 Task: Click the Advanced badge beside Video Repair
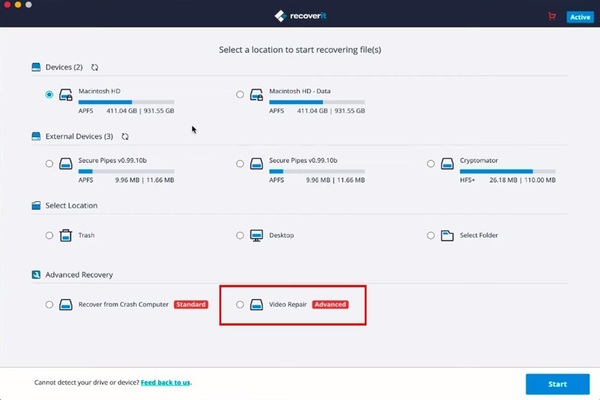click(x=331, y=305)
